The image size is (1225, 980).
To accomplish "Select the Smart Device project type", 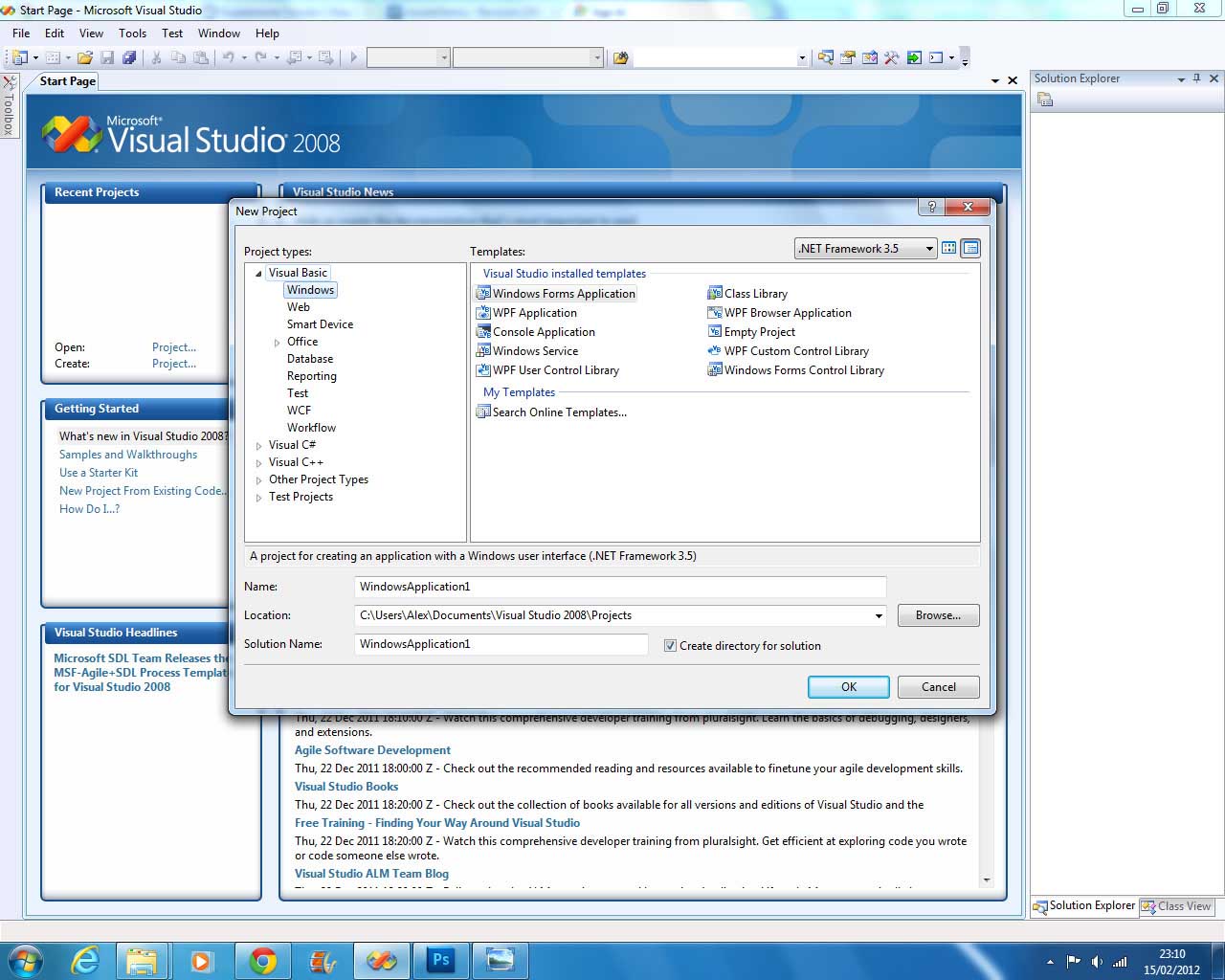I will [x=320, y=324].
